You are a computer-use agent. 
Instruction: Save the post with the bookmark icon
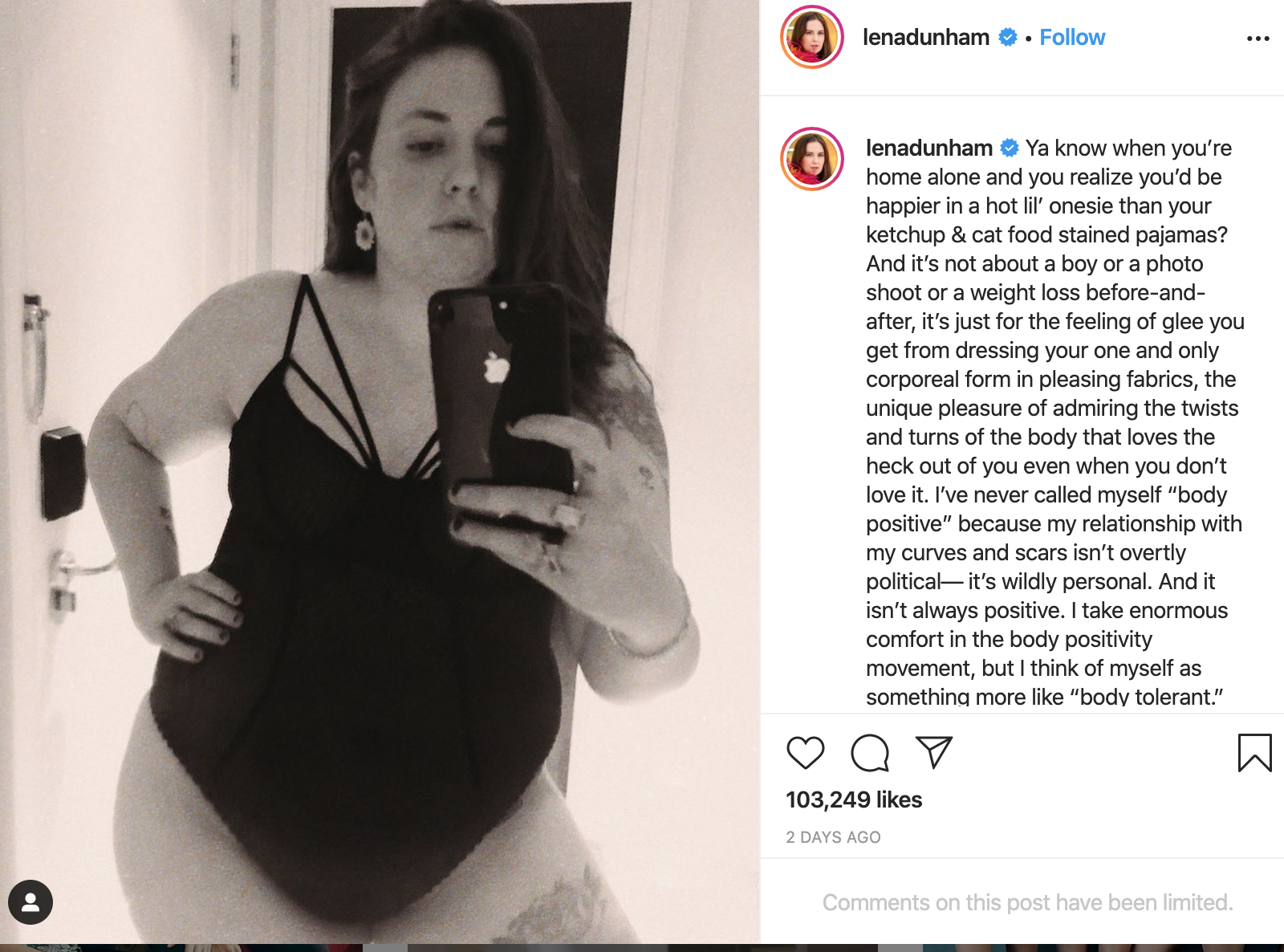pyautogui.click(x=1254, y=753)
